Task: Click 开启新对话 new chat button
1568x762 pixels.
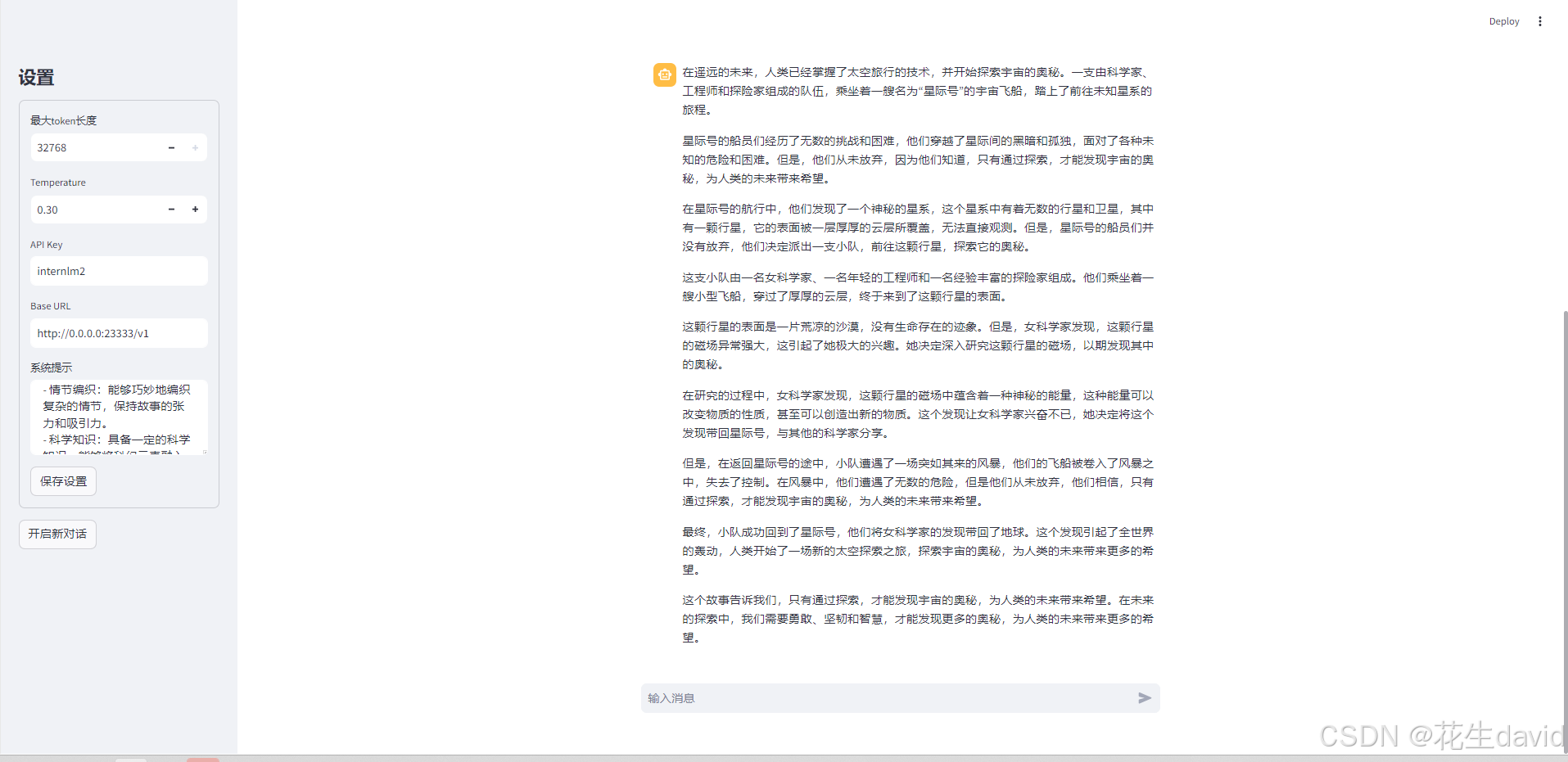Action: (x=57, y=534)
